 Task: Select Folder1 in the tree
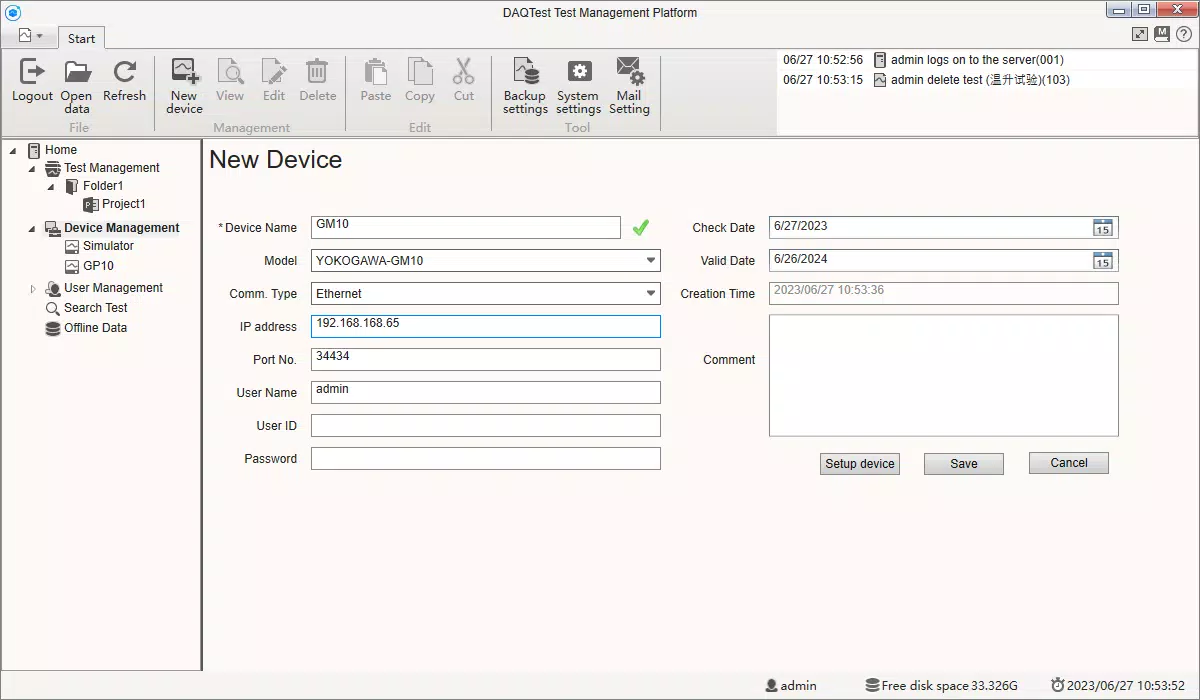click(x=103, y=186)
